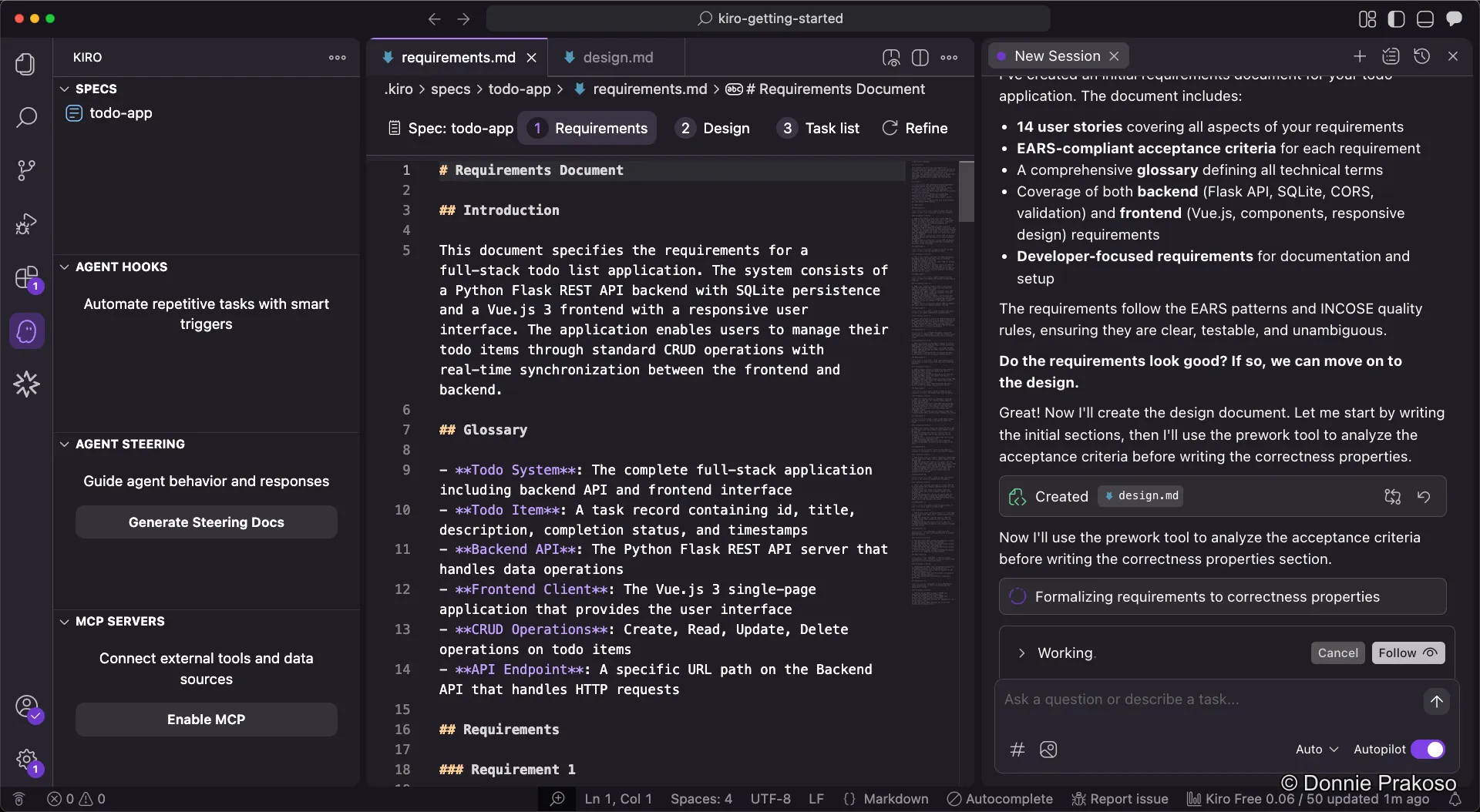Collapse the SPECS section
This screenshot has height=812, width=1480.
pos(65,89)
